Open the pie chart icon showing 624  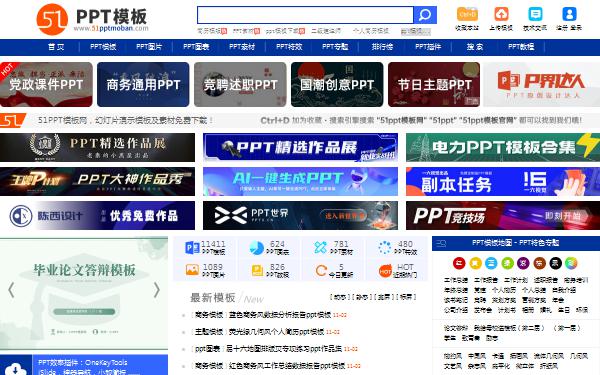coord(256,248)
